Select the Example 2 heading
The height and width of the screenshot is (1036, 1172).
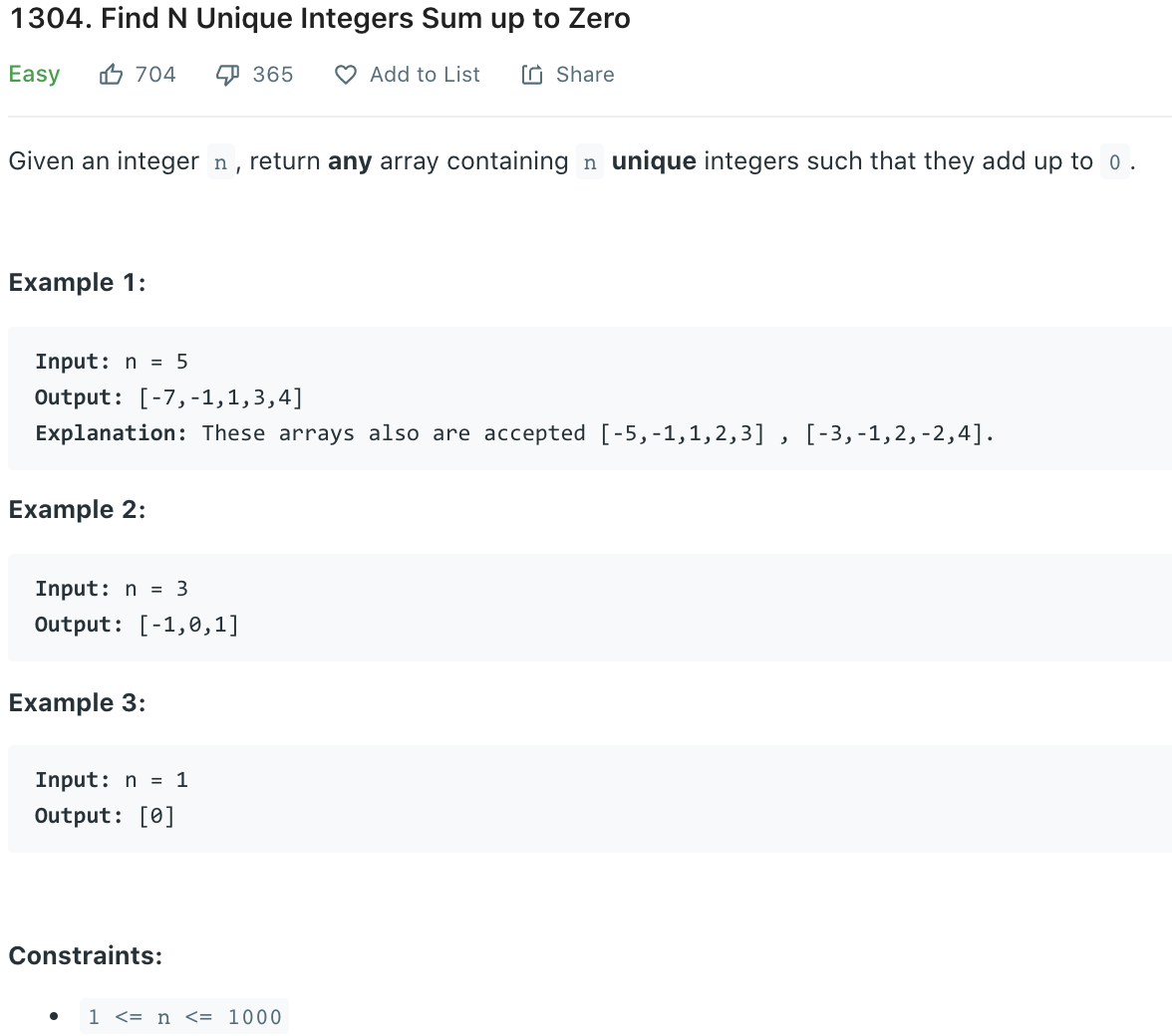pyautogui.click(x=76, y=509)
